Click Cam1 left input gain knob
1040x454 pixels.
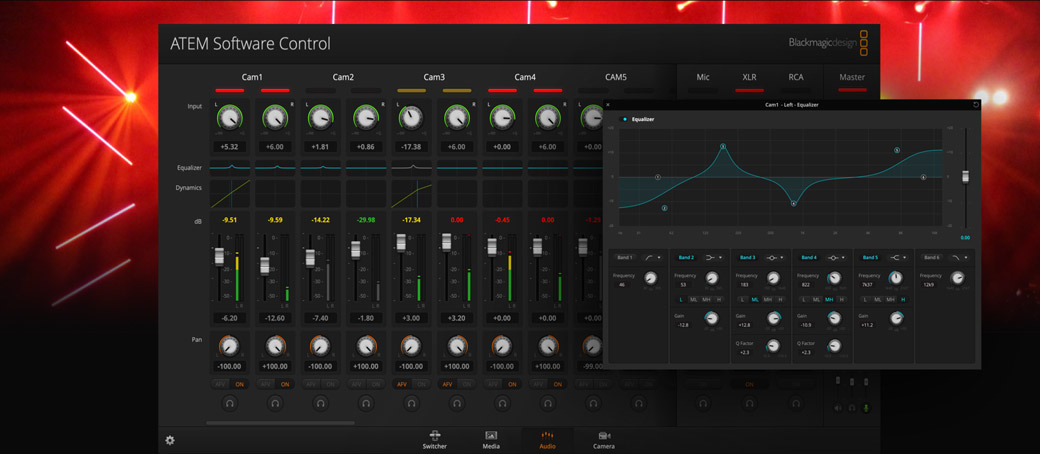tap(229, 119)
